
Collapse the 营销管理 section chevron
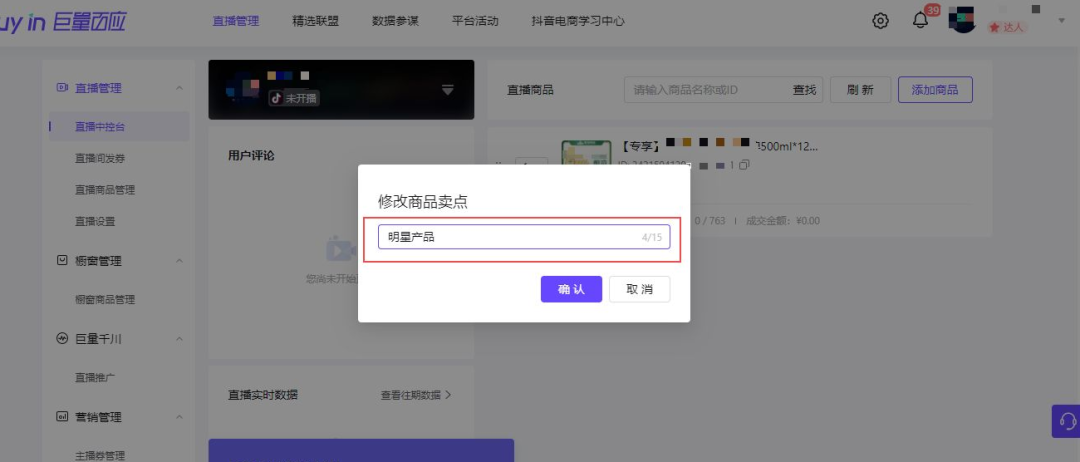tap(179, 417)
